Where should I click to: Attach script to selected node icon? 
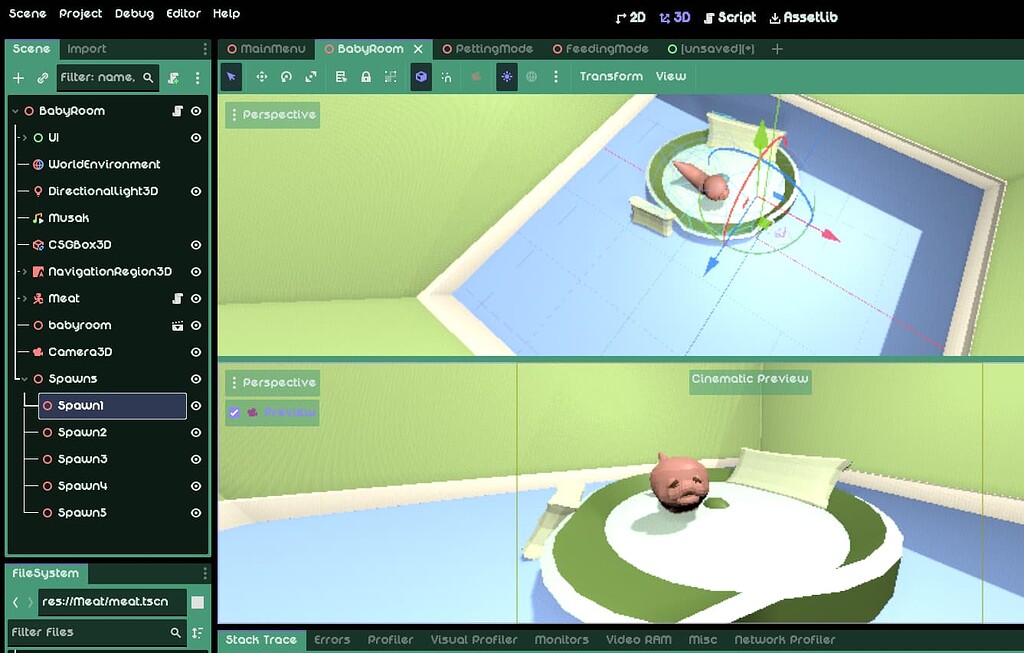pos(173,78)
